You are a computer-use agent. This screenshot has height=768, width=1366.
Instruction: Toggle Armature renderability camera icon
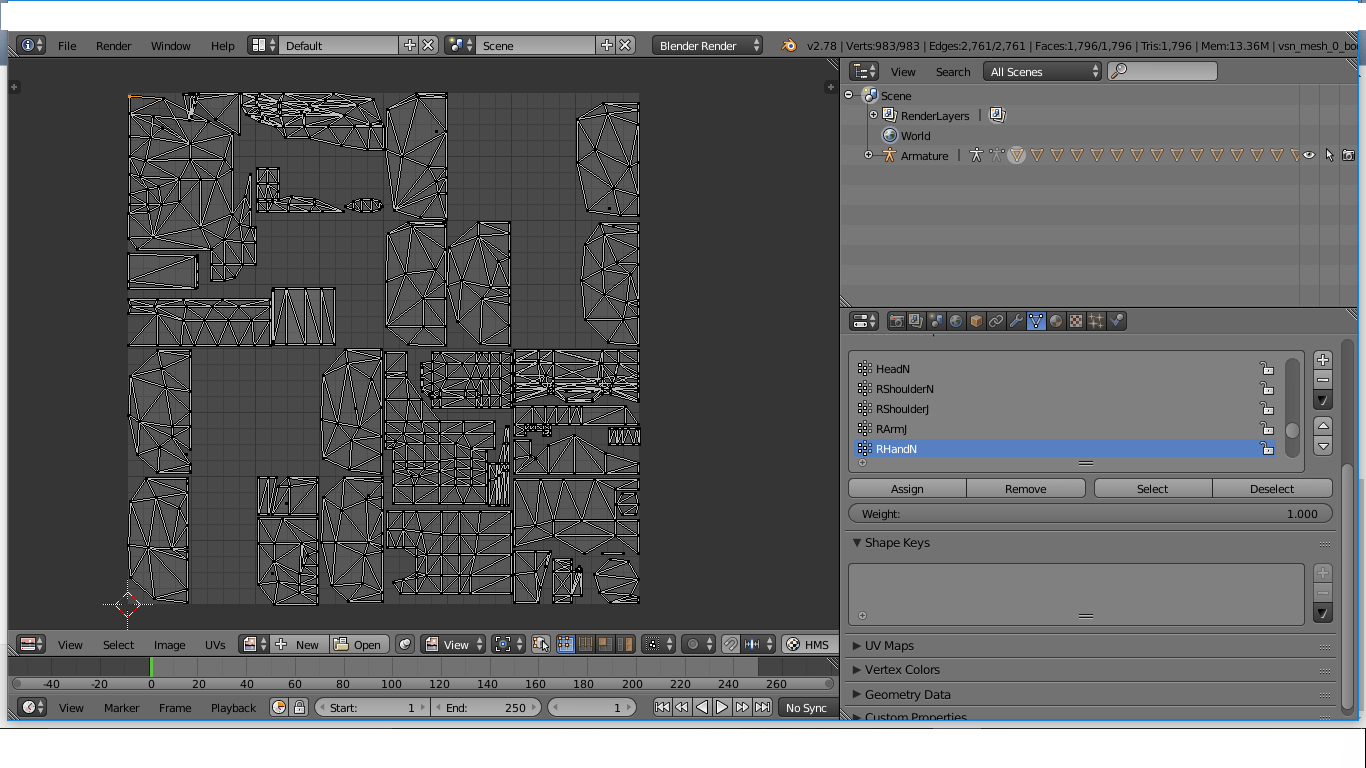click(1348, 155)
